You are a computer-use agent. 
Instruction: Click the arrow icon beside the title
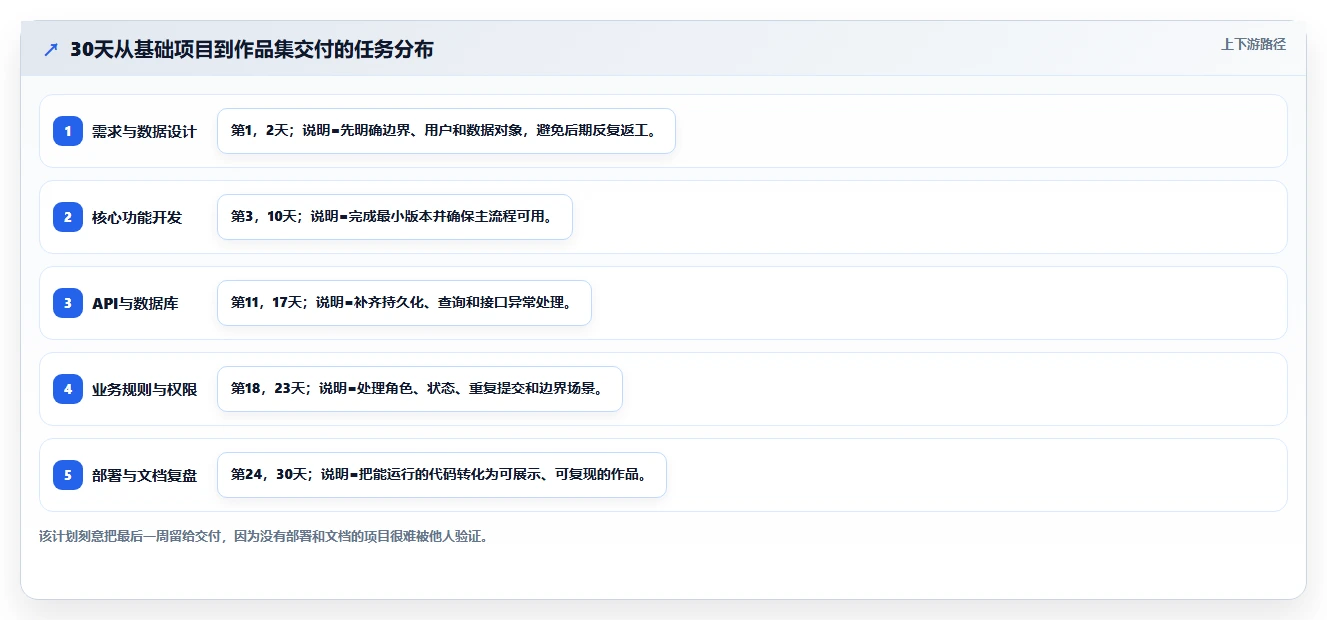coord(51,50)
